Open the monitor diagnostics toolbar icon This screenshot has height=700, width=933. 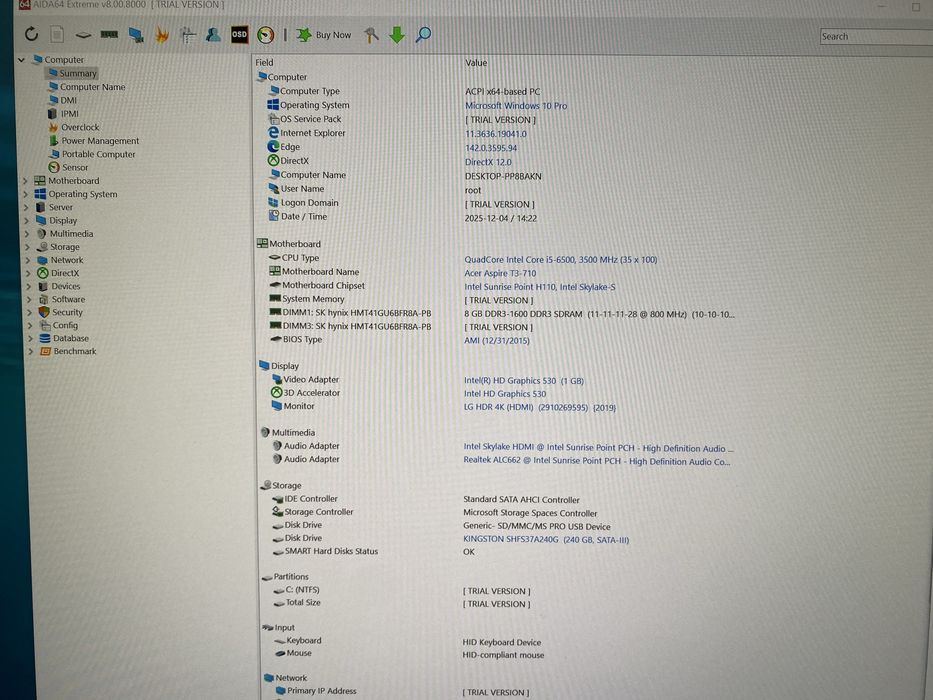point(136,35)
